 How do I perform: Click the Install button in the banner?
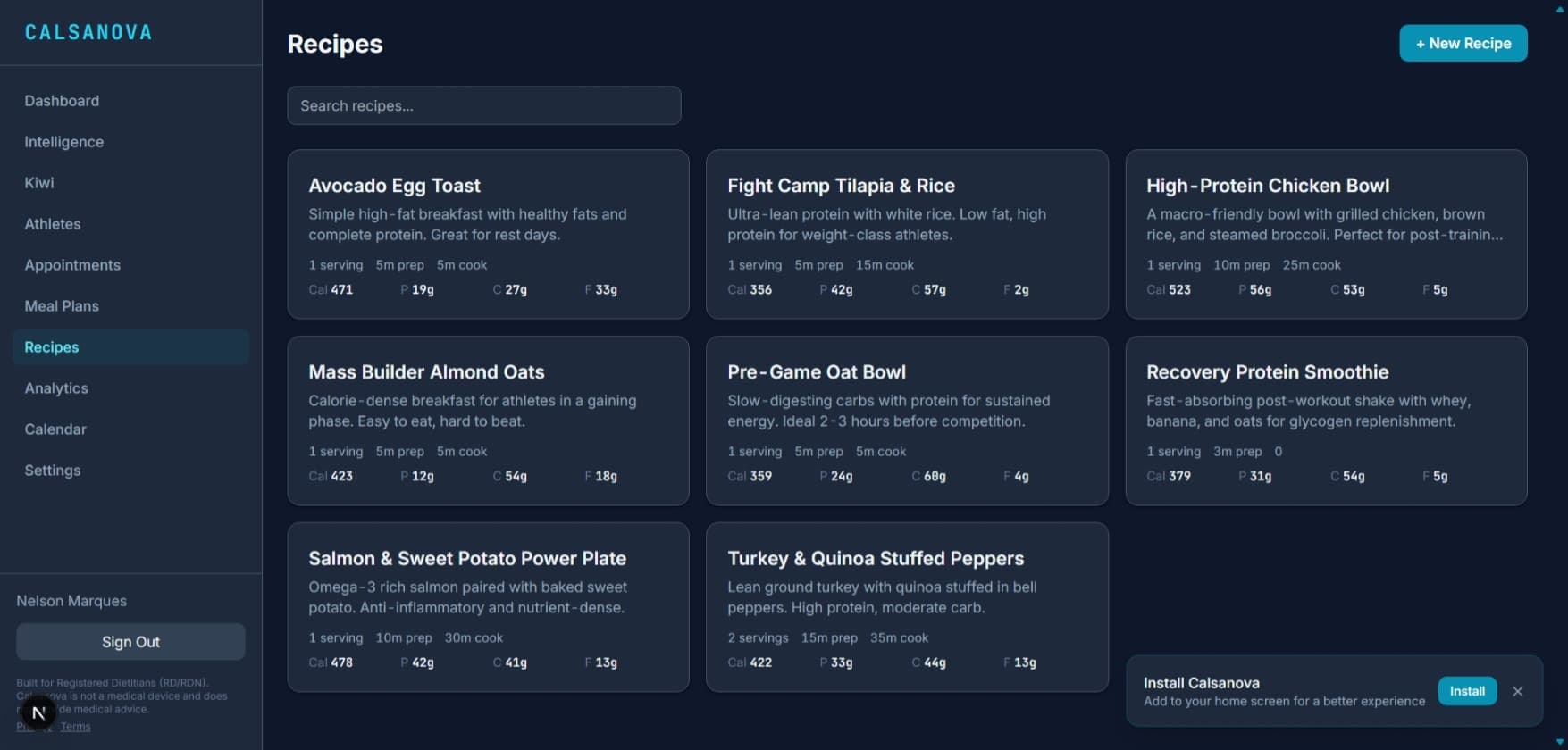click(1467, 691)
